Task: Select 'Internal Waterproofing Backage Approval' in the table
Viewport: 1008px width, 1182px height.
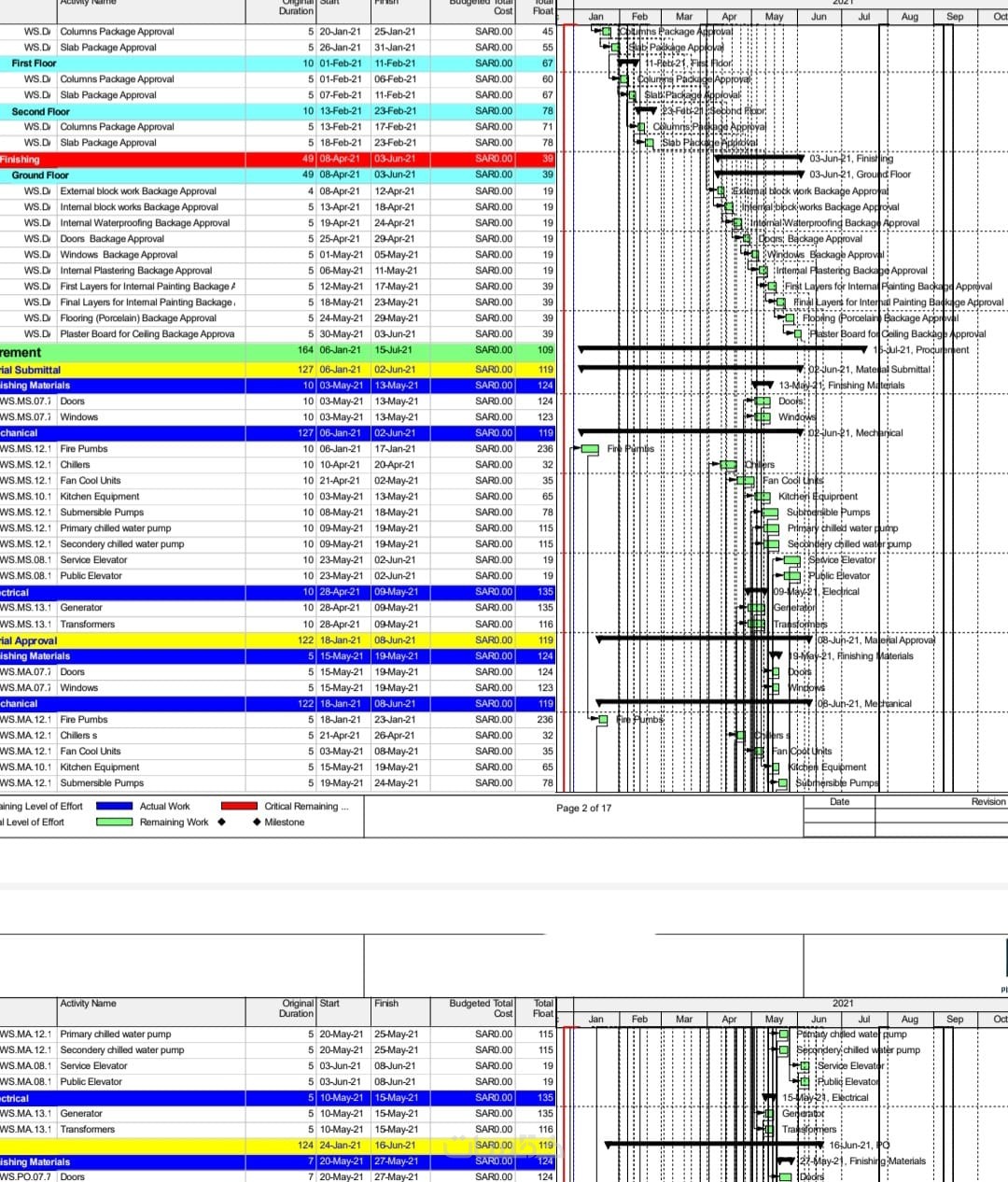Action: 145,223
